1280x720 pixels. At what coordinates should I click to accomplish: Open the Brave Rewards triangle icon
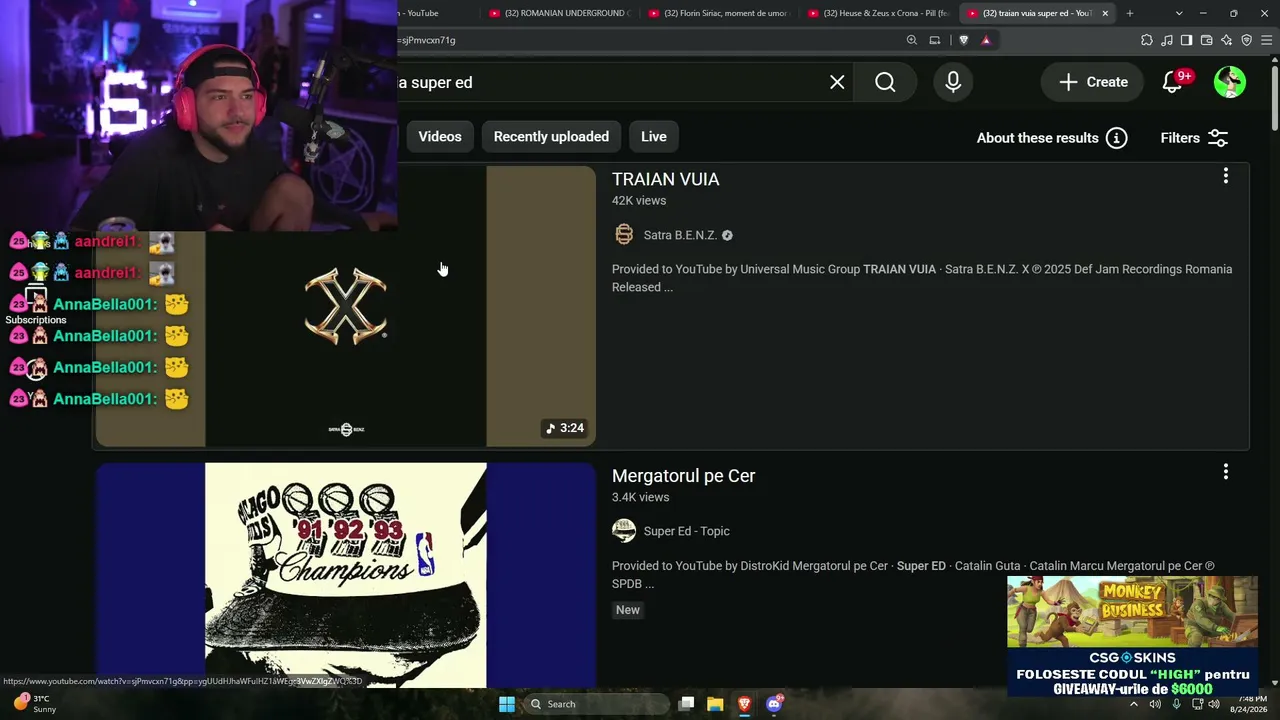pos(986,40)
